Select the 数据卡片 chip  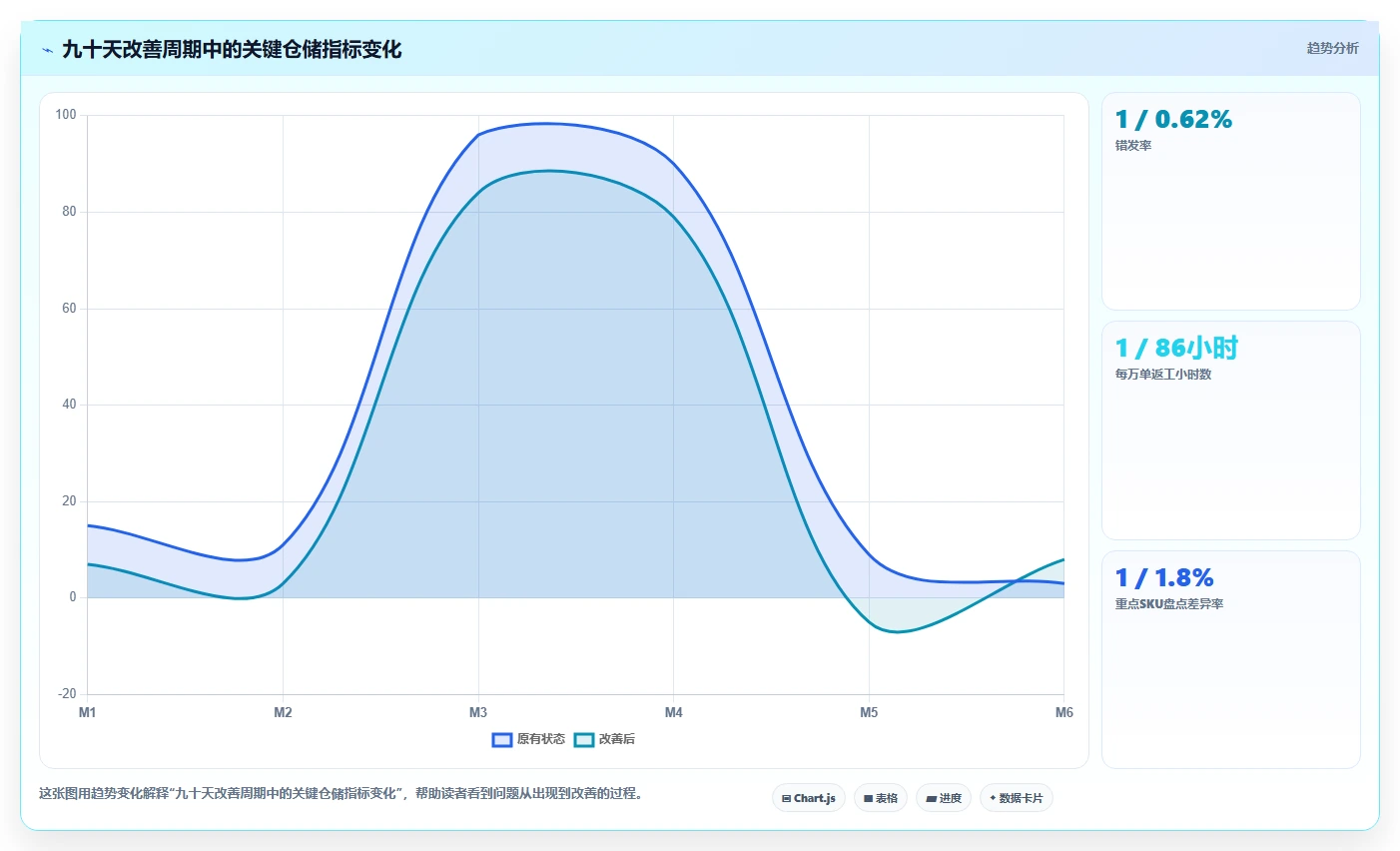point(1017,798)
